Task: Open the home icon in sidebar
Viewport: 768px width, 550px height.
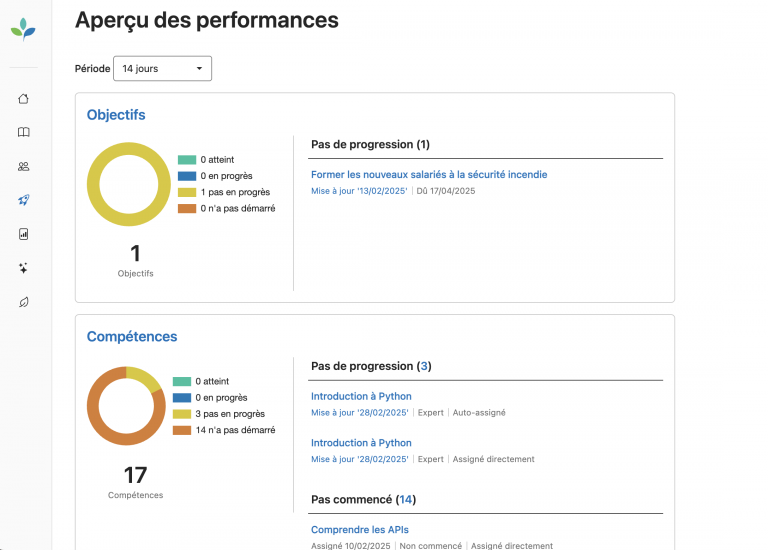Action: [24, 99]
